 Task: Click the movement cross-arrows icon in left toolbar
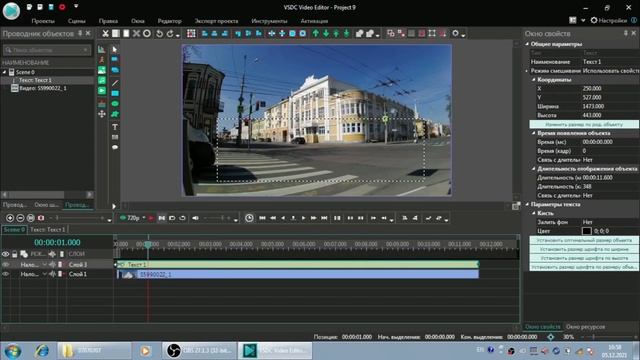click(102, 114)
